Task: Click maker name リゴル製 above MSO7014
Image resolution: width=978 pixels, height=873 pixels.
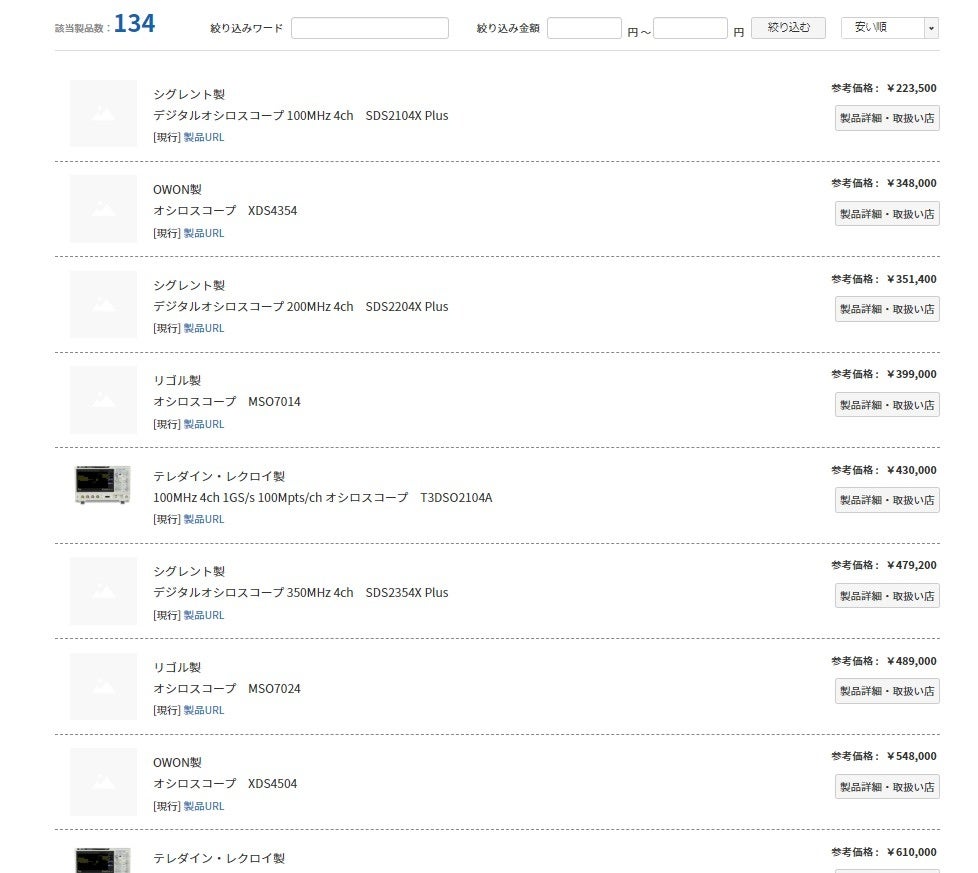Action: (x=177, y=380)
